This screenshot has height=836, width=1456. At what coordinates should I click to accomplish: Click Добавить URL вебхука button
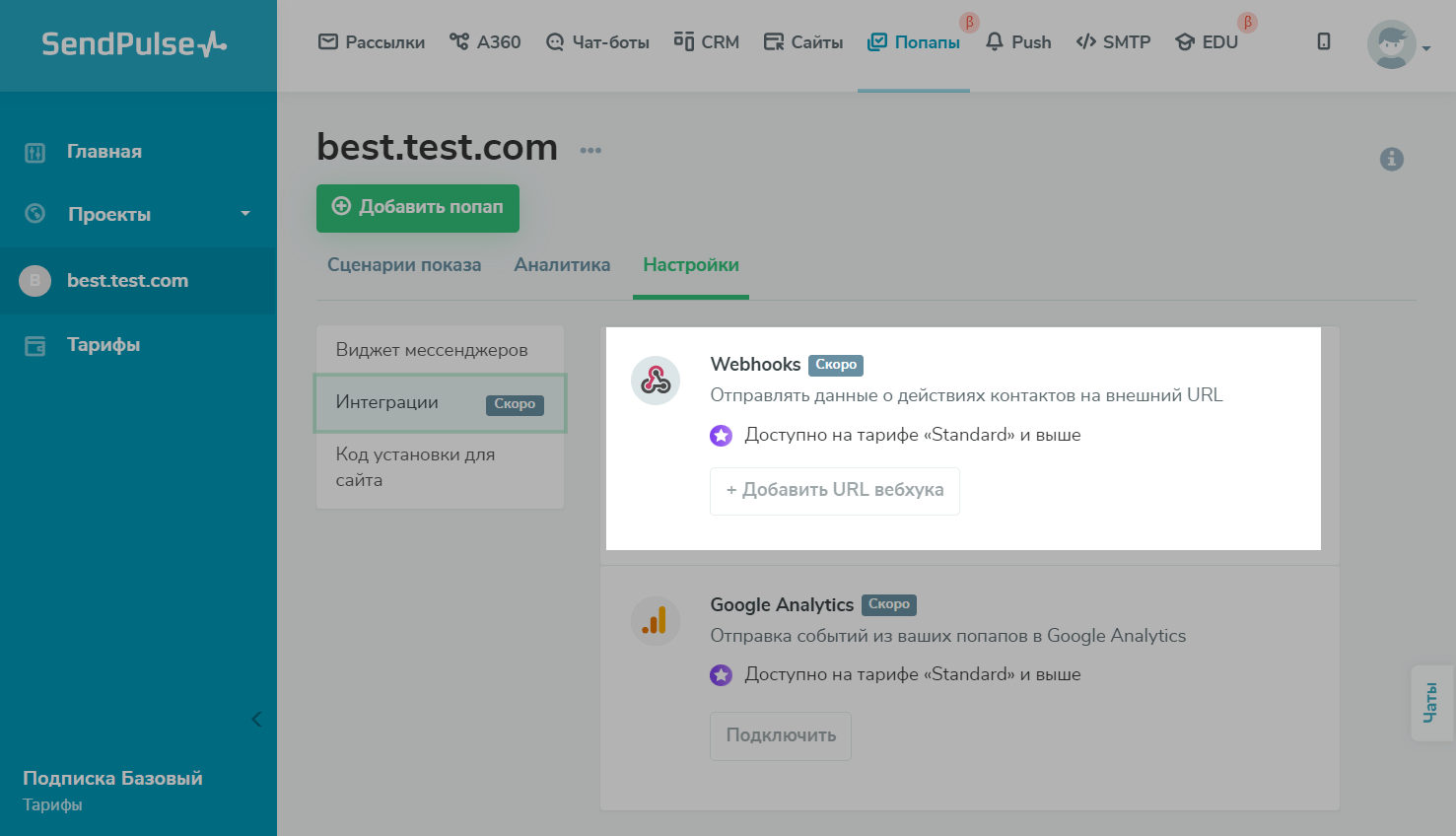(834, 490)
